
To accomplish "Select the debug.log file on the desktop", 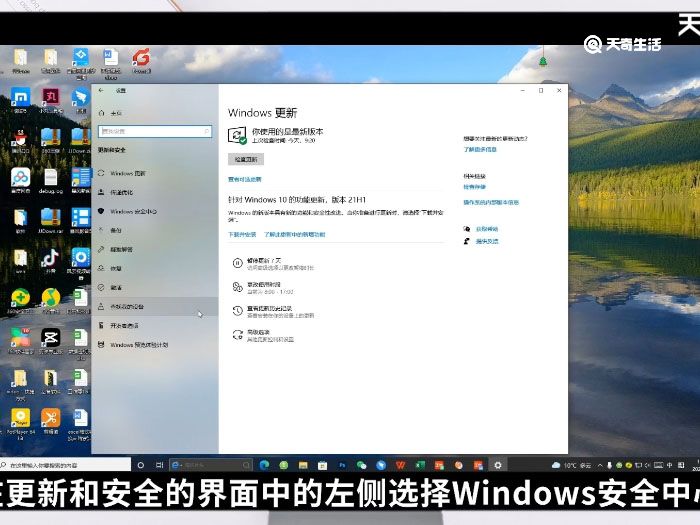I will pyautogui.click(x=51, y=180).
